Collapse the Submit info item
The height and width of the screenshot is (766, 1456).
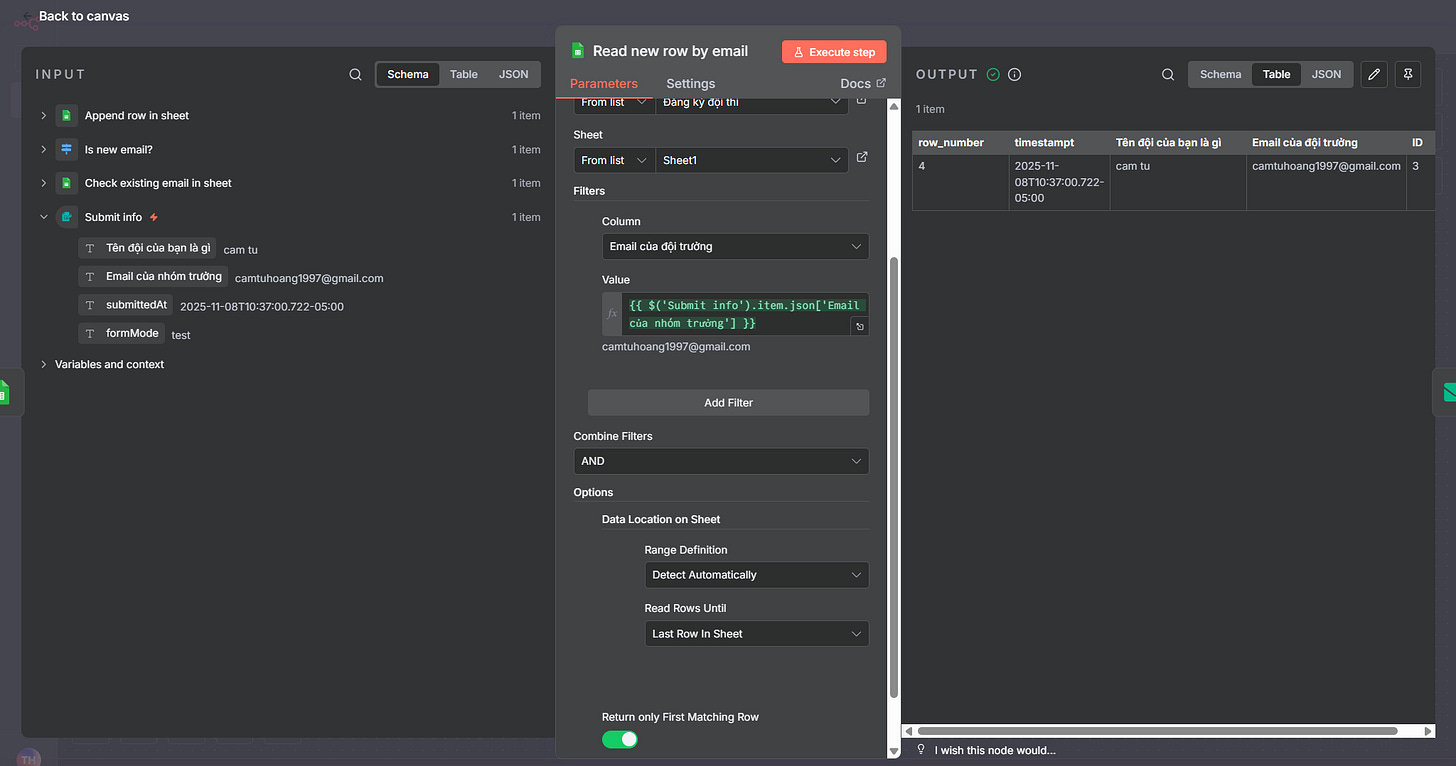43,217
